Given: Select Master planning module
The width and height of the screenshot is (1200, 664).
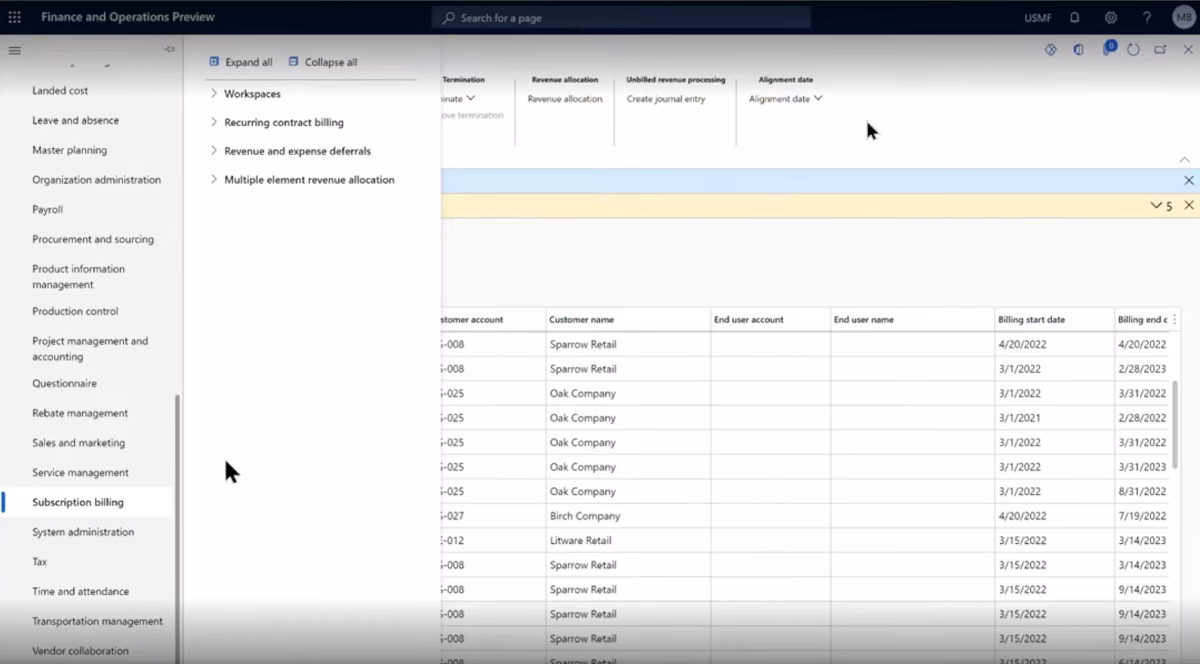Looking at the screenshot, I should (x=69, y=150).
